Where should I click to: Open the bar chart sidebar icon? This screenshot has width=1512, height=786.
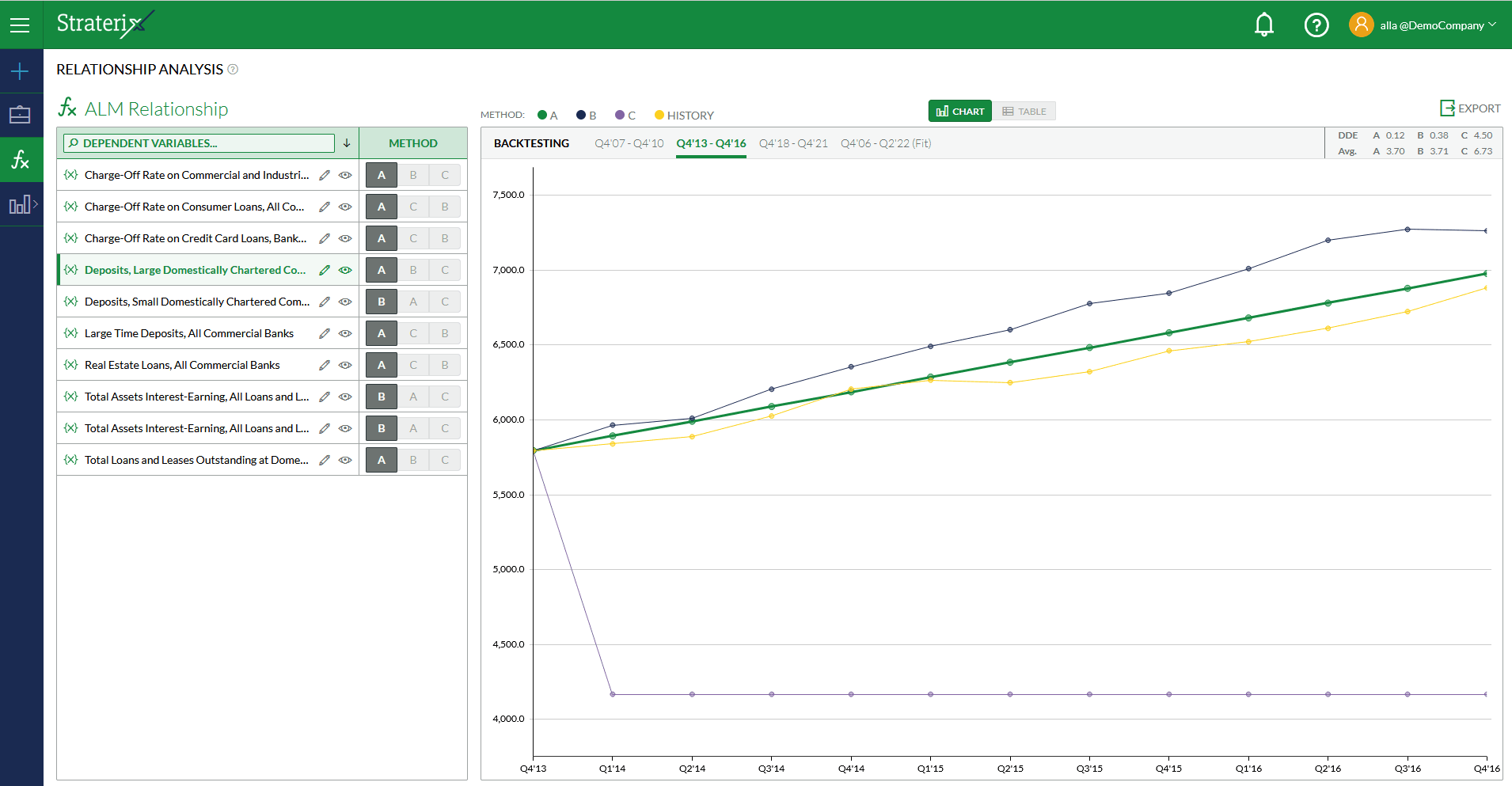coord(19,205)
